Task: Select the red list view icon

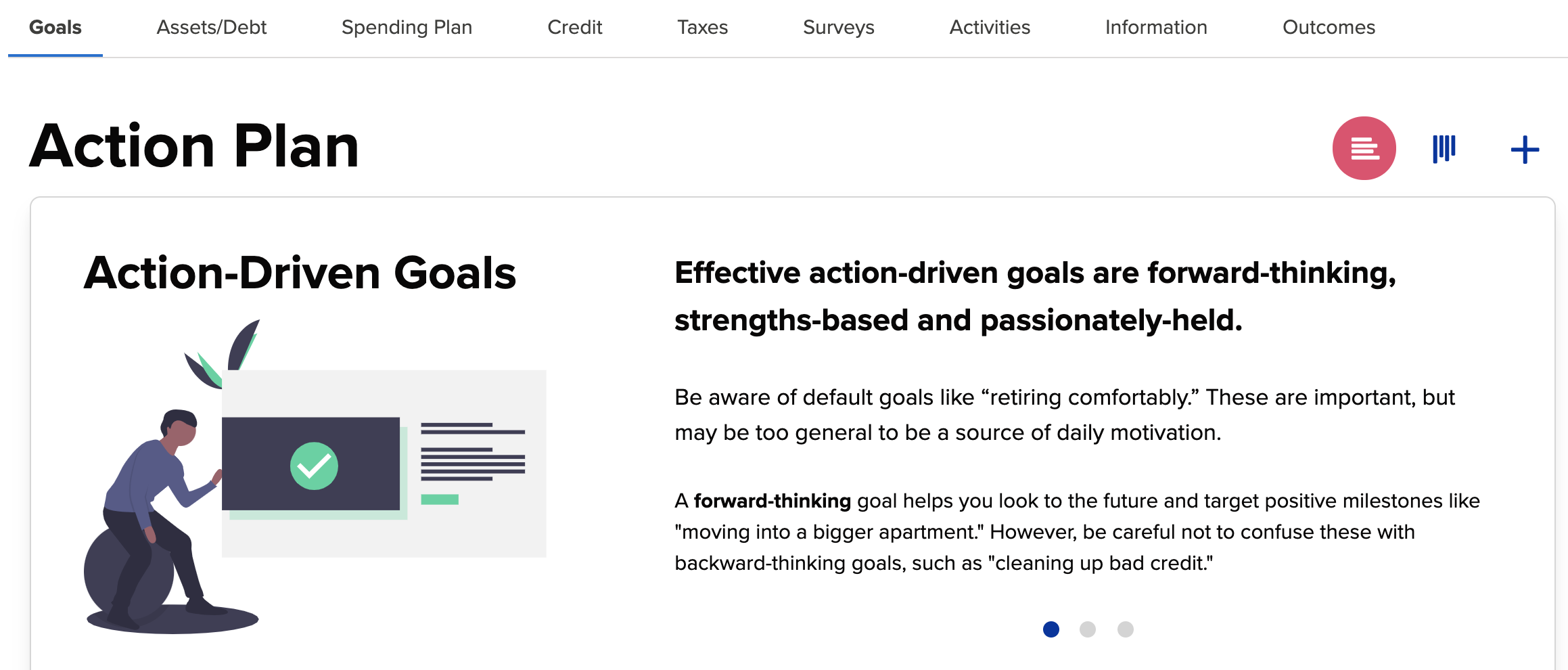Action: pyautogui.click(x=1364, y=148)
